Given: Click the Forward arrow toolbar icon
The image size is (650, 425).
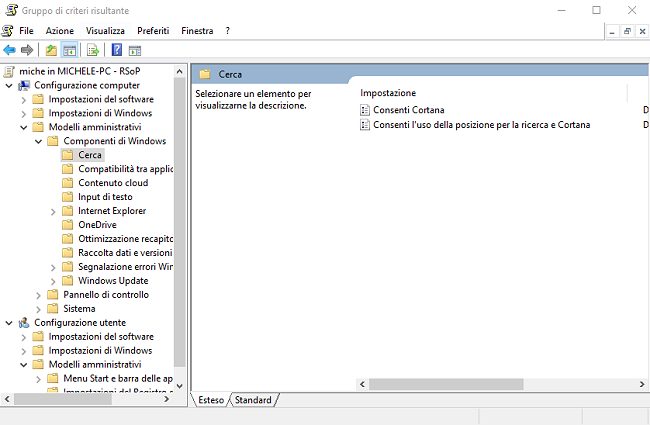Looking at the screenshot, I should point(27,50).
